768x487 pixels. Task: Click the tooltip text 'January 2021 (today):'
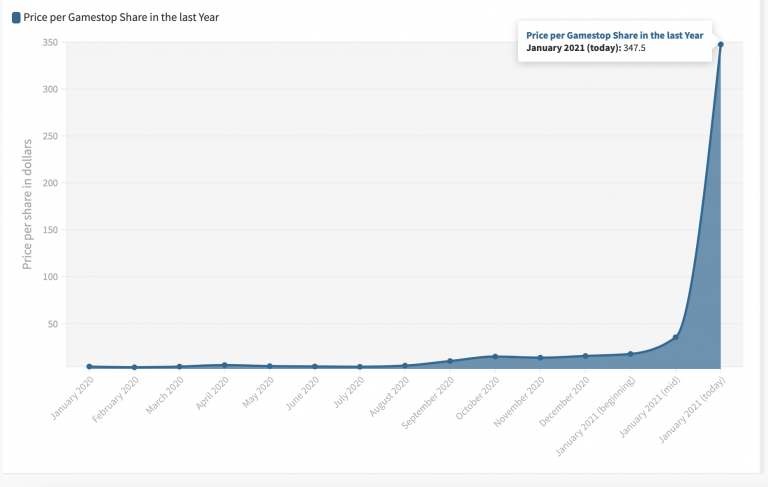pyautogui.click(x=574, y=48)
